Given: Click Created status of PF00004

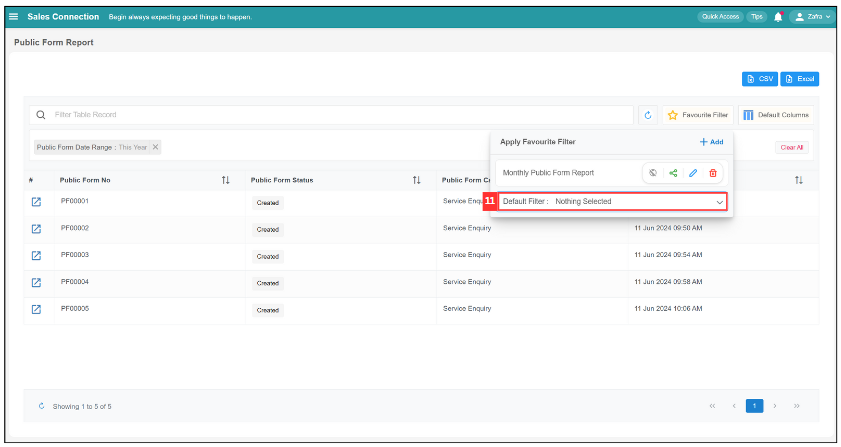Looking at the screenshot, I should [x=268, y=283].
